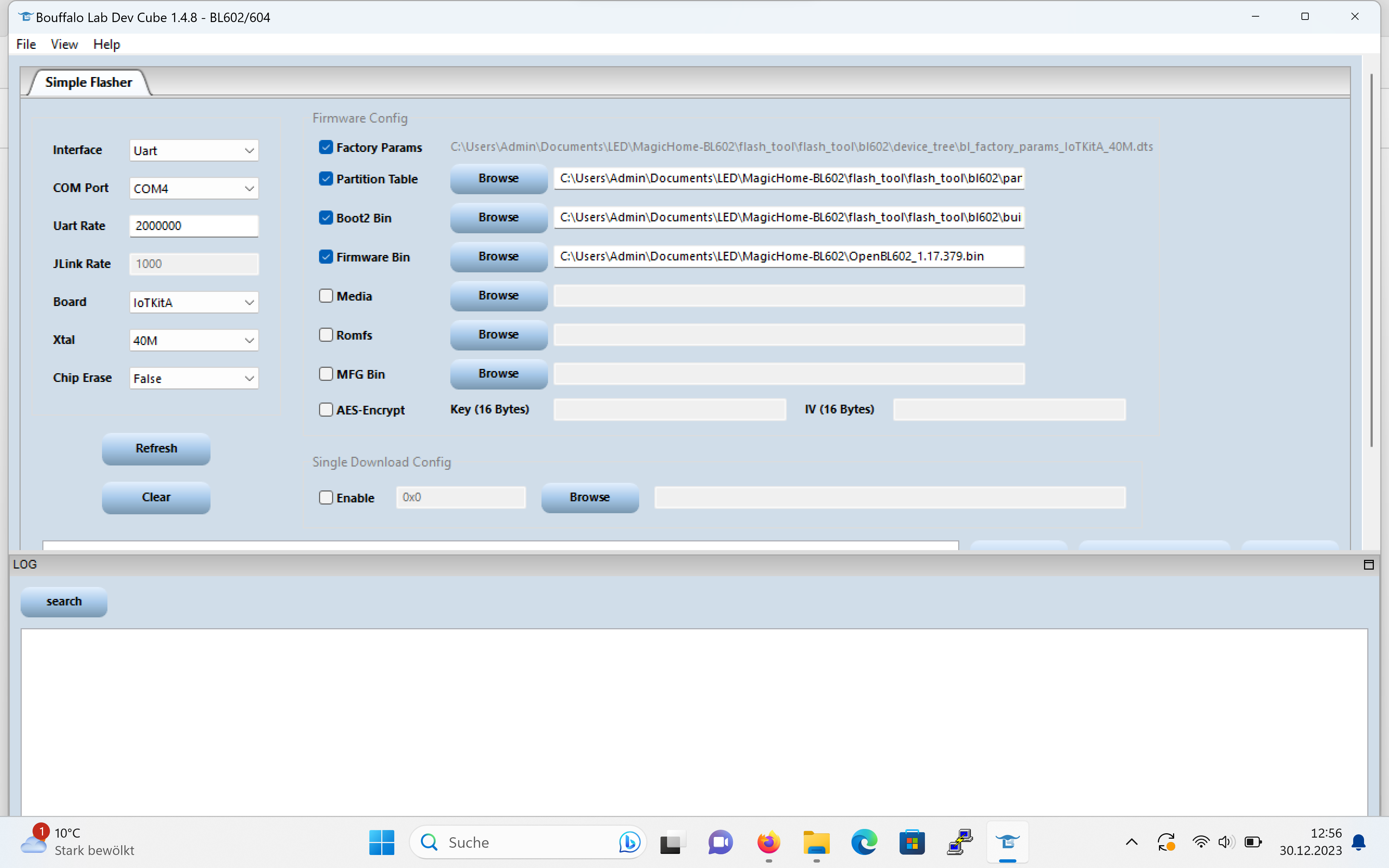Click the main panel vertical scrollbar
This screenshot has width=1389, height=868.
pyautogui.click(x=1371, y=259)
